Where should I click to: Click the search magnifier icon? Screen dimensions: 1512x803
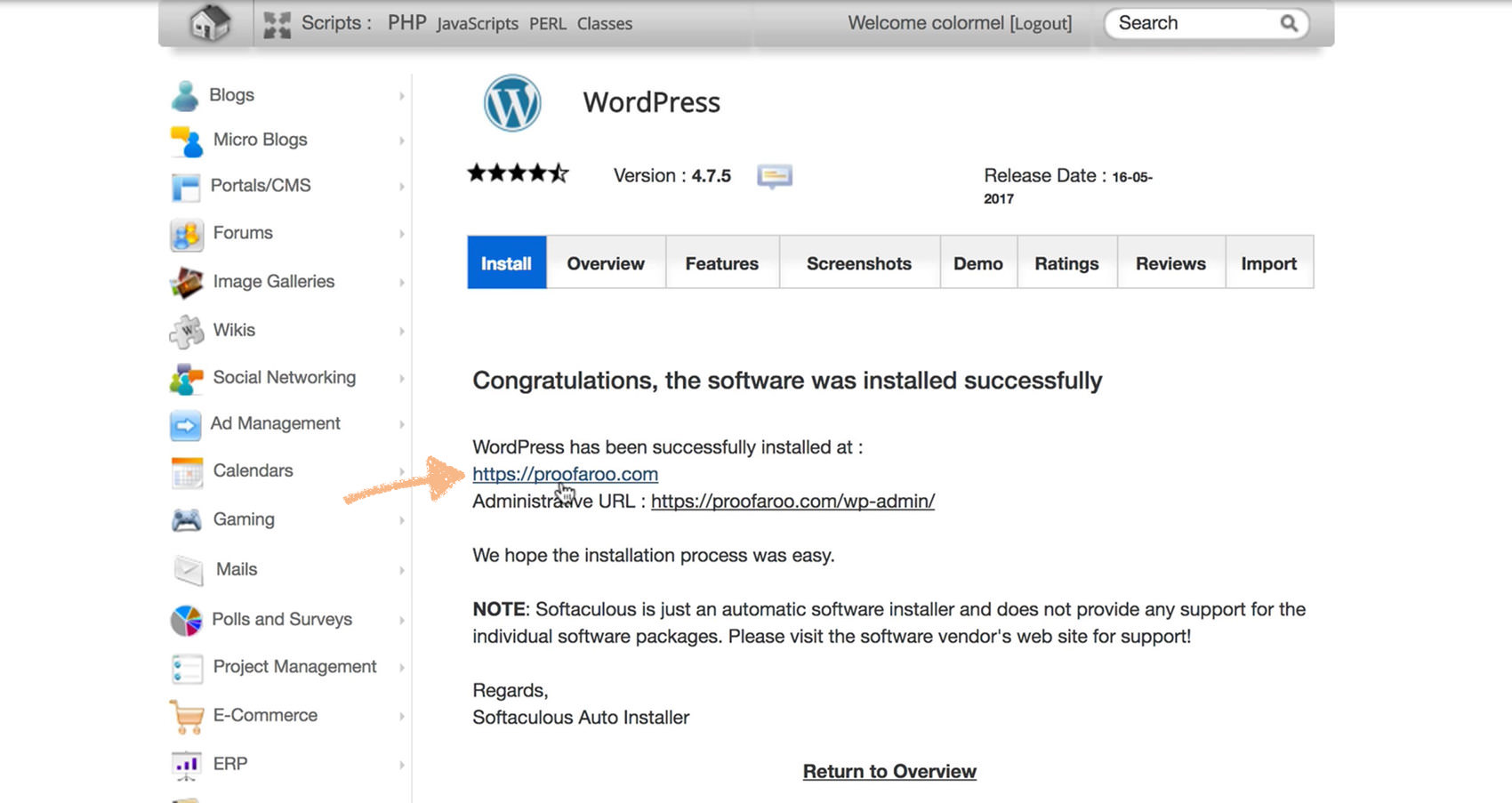[x=1289, y=23]
